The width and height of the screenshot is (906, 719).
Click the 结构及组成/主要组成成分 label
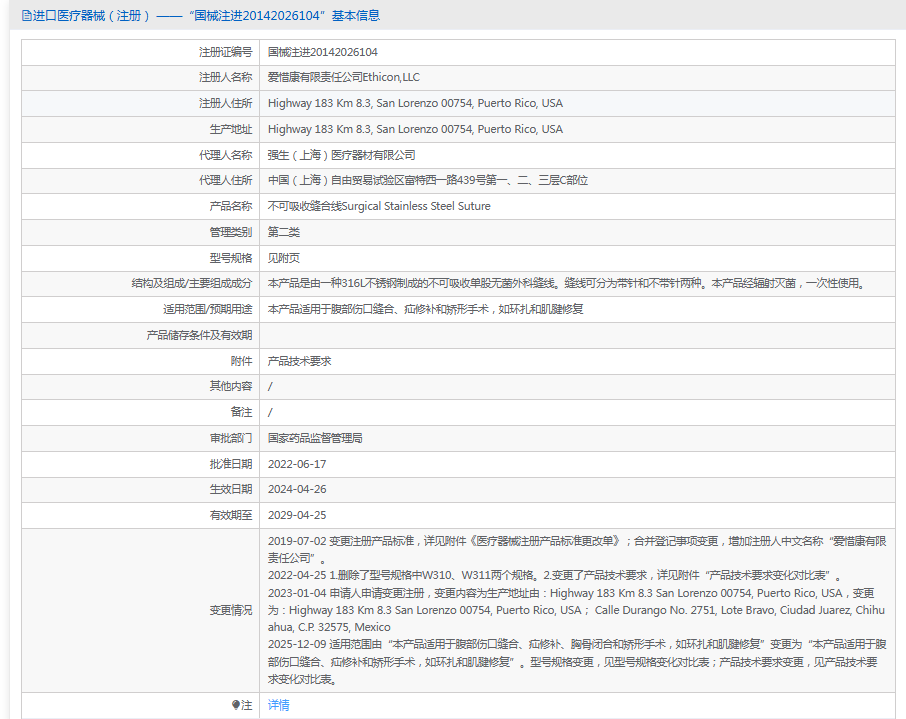pos(192,283)
